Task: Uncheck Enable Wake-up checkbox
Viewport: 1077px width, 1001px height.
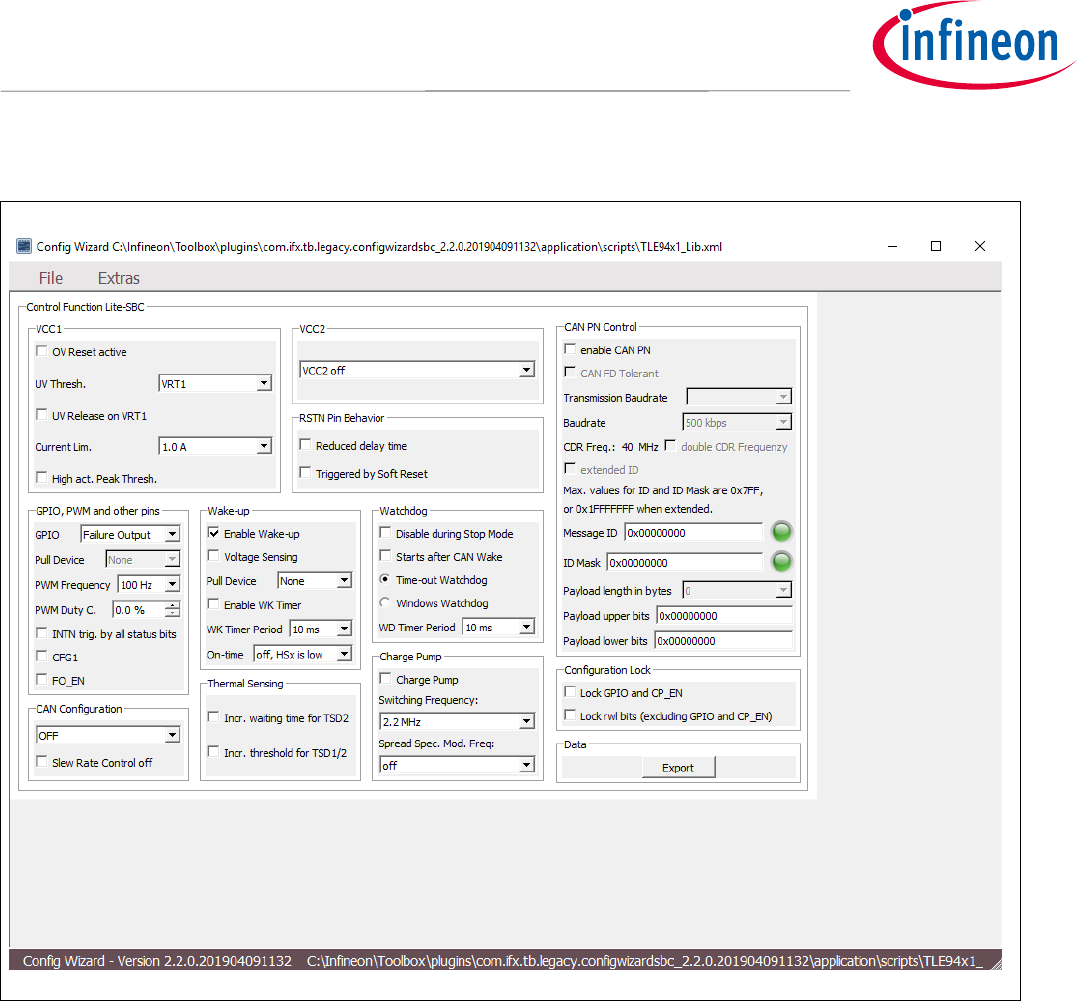Action: (214, 533)
